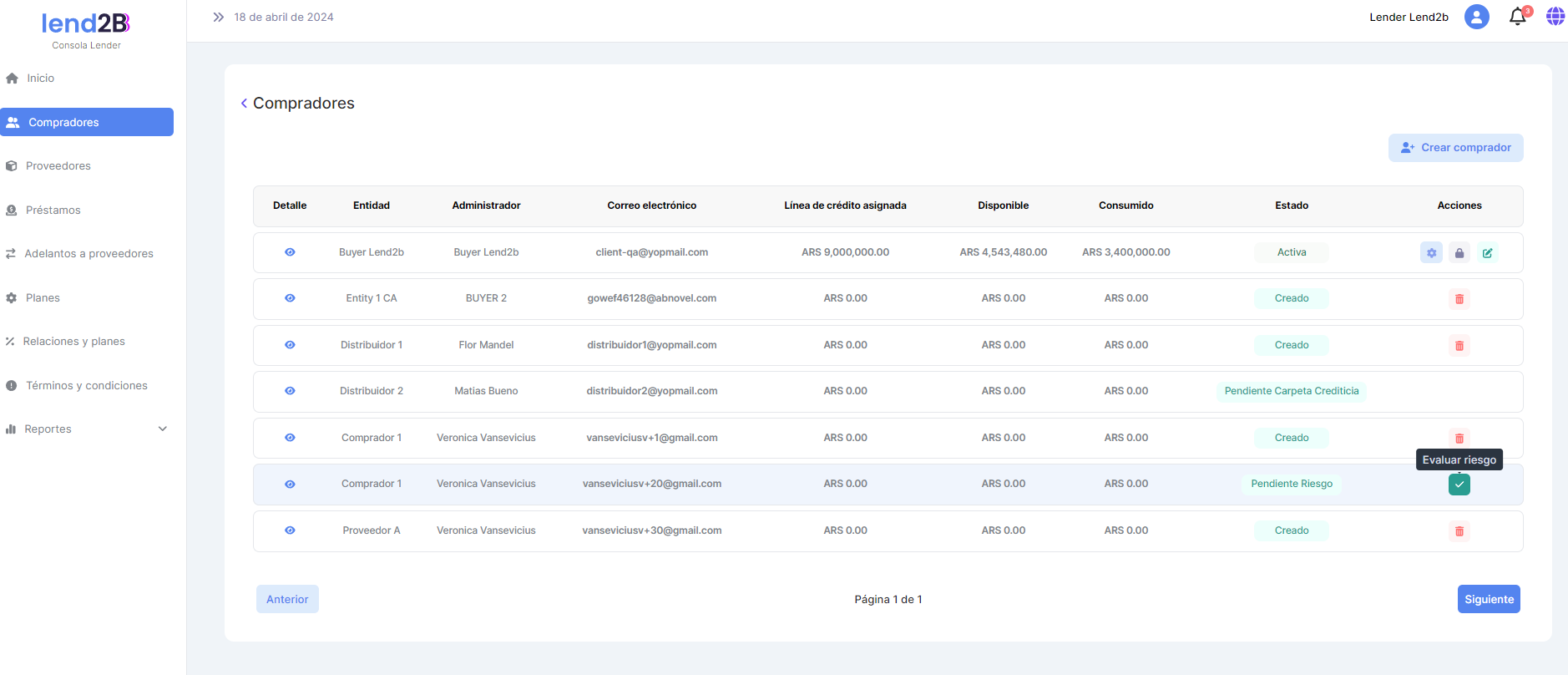Click the user profile avatar
1568x675 pixels.
point(1477,17)
